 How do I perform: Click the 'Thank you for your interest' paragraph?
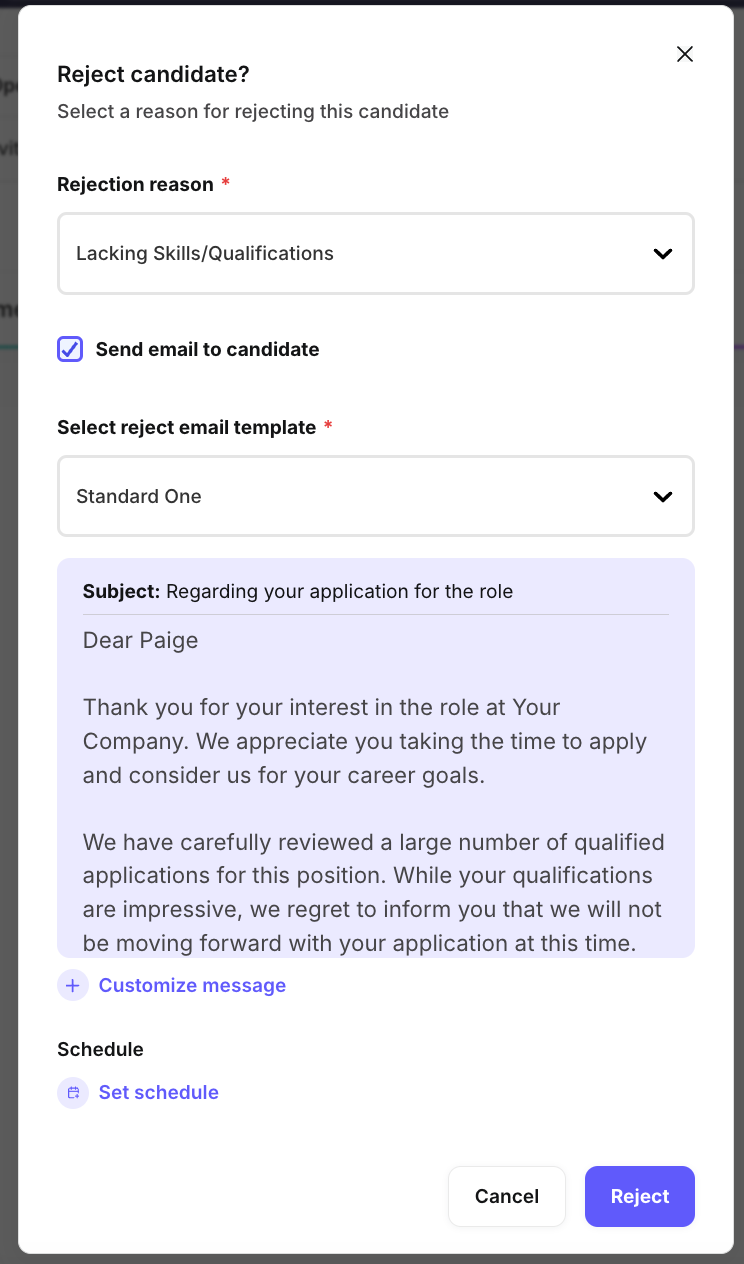pos(365,741)
